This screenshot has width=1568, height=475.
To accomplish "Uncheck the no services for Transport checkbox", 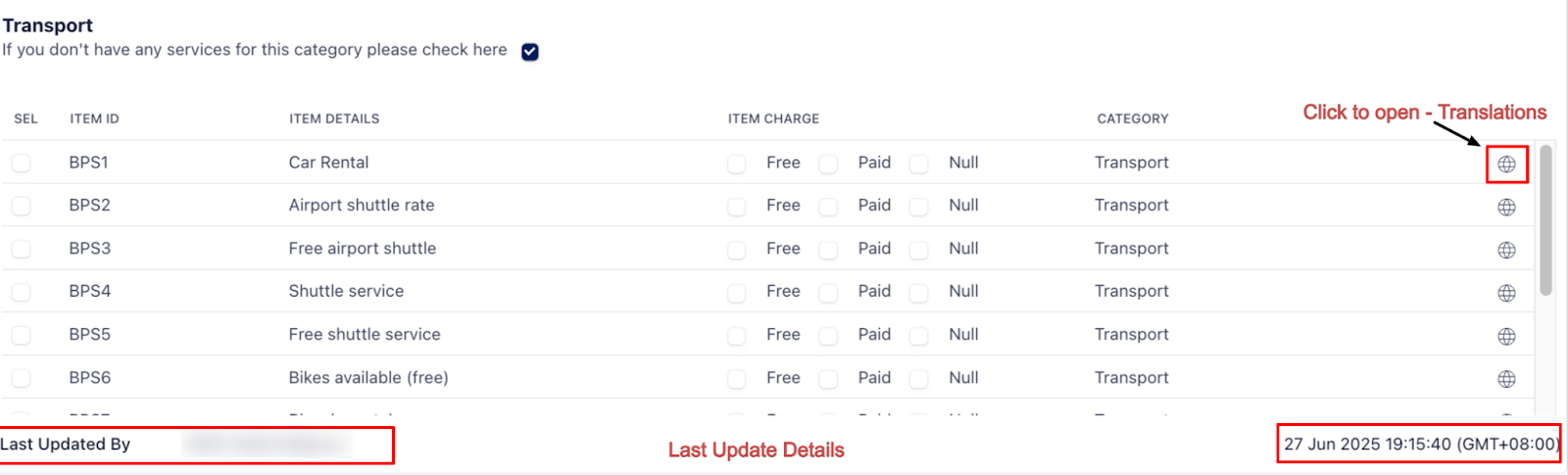I will [530, 51].
